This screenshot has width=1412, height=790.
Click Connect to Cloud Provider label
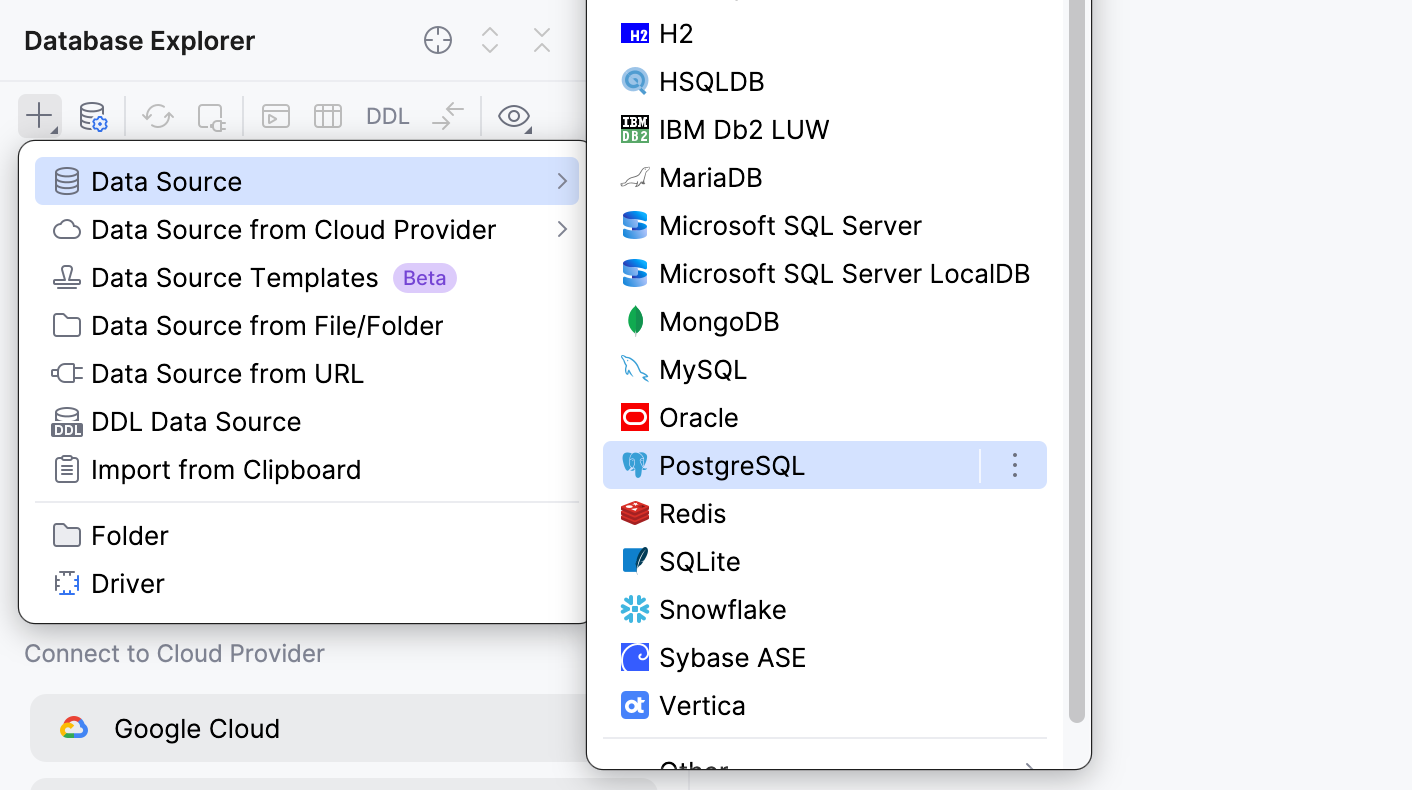(175, 653)
